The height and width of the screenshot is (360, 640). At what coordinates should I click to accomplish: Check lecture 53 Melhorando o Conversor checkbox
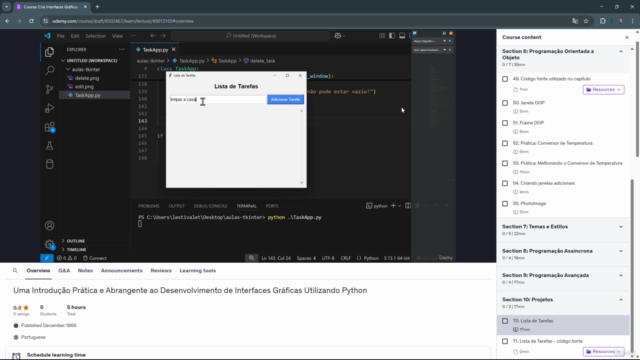[505, 163]
